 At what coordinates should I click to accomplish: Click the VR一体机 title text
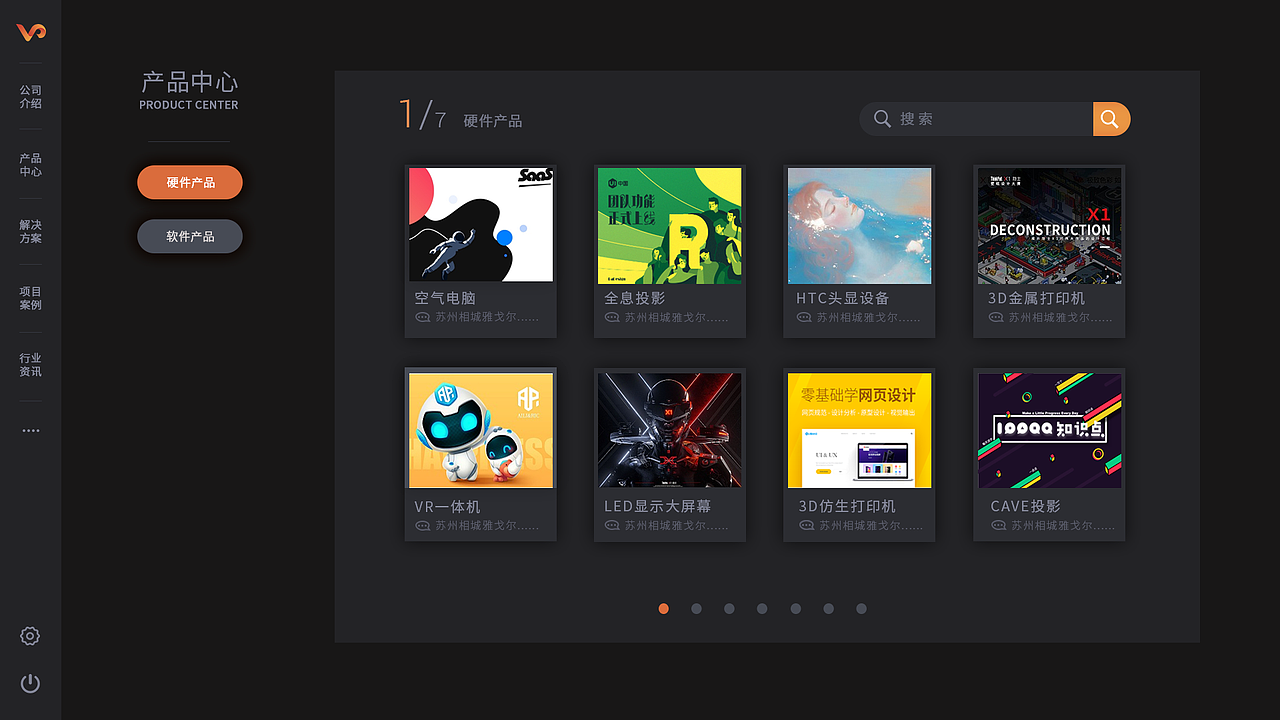447,506
